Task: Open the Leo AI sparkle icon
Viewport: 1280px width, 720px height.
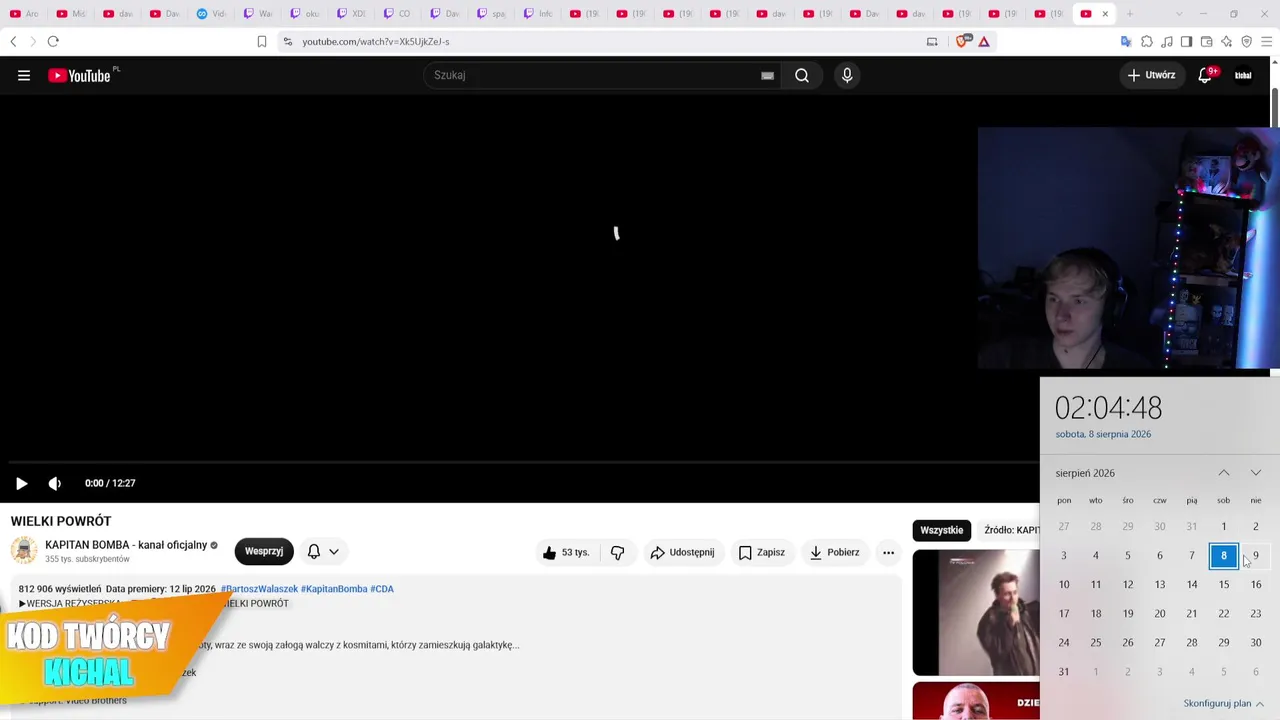Action: [x=1226, y=42]
